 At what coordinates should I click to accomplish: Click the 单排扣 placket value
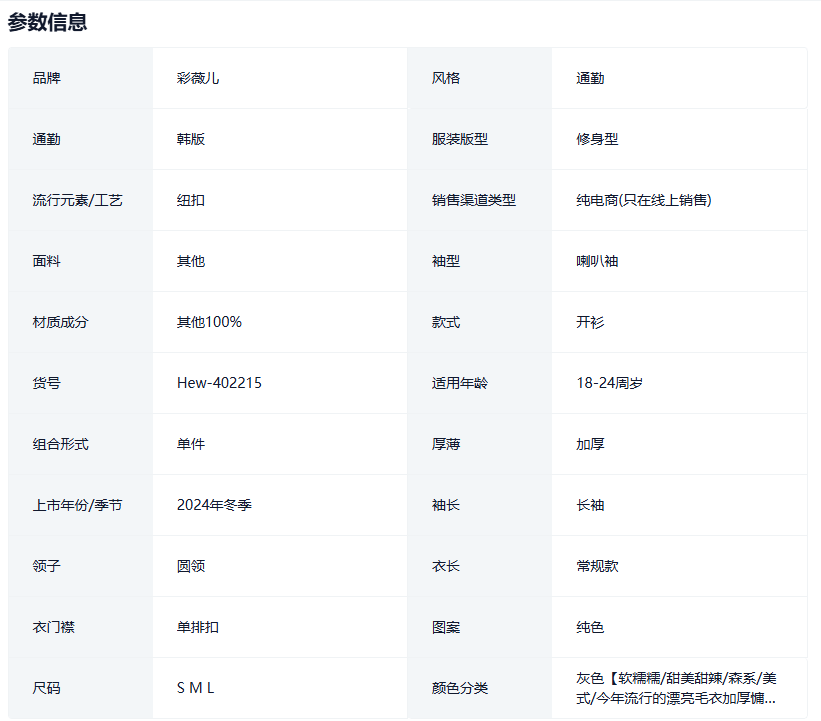(198, 627)
